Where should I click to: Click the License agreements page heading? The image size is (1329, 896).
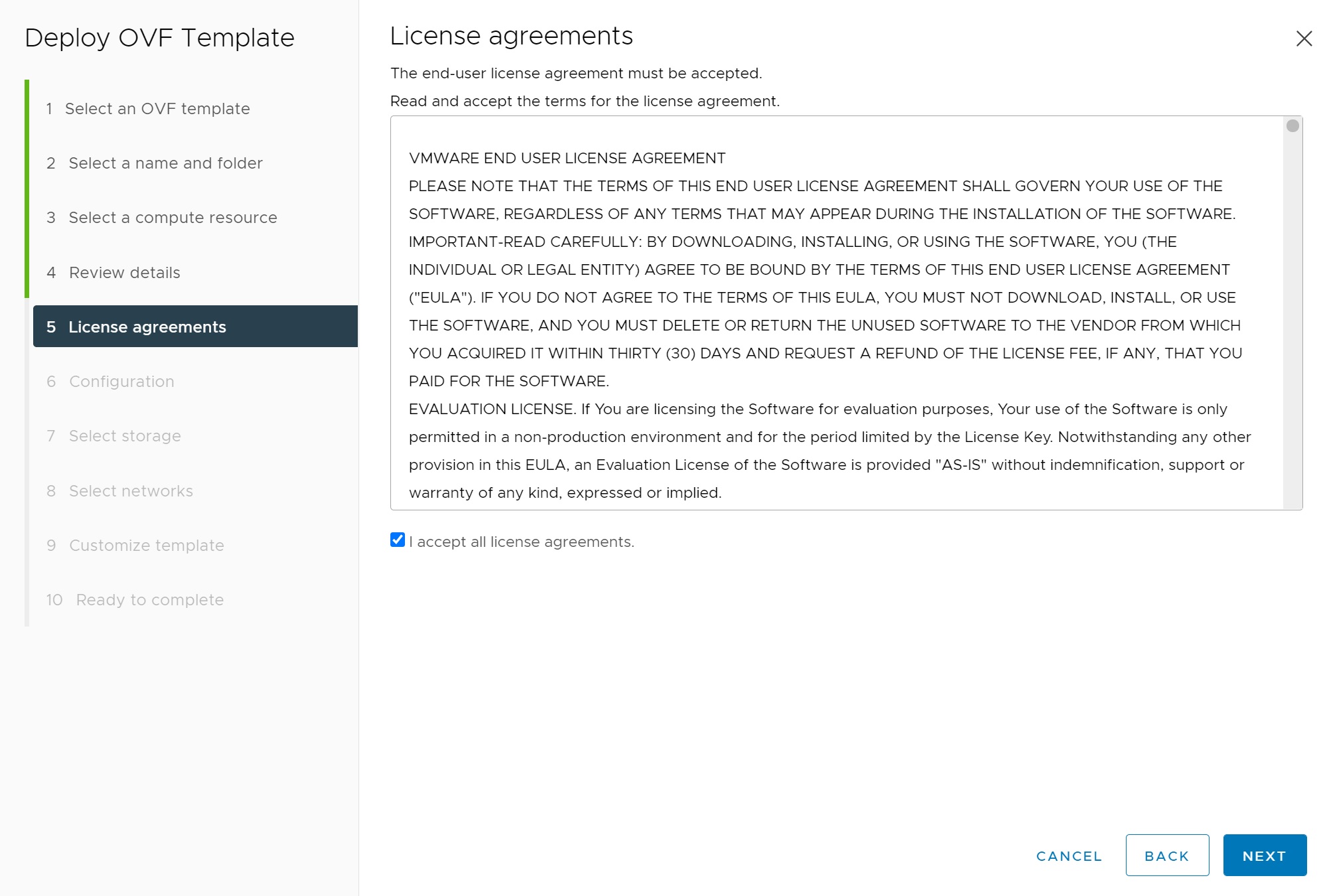tap(511, 36)
